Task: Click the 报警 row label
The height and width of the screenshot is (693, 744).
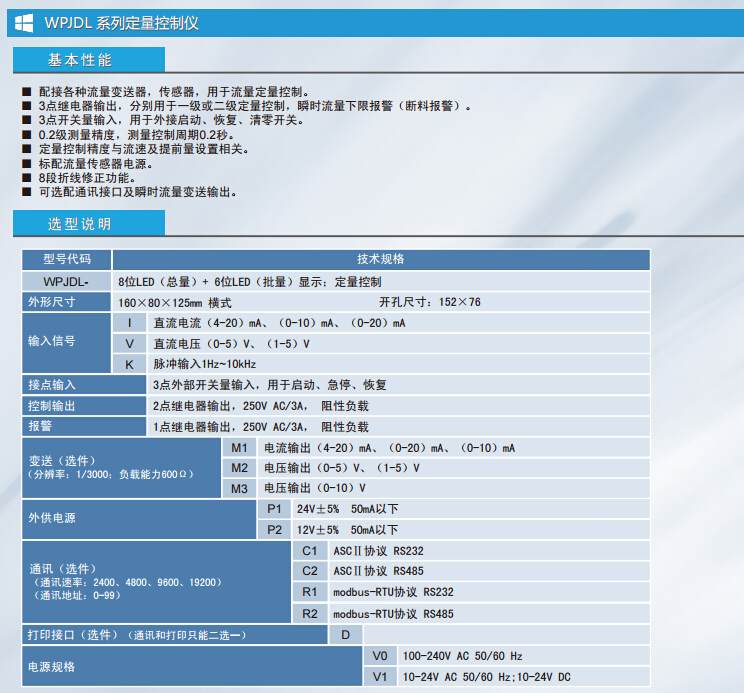Action: click(40, 426)
